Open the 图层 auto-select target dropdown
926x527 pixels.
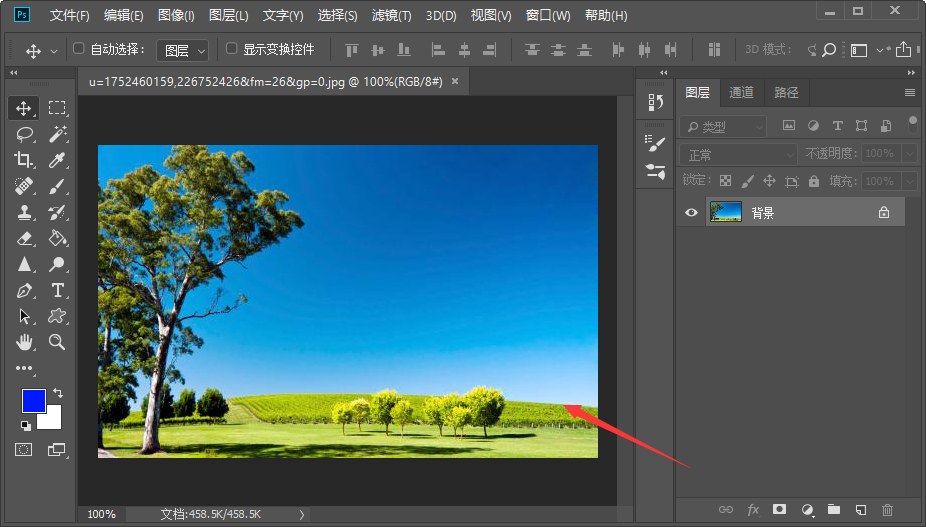tap(182, 51)
